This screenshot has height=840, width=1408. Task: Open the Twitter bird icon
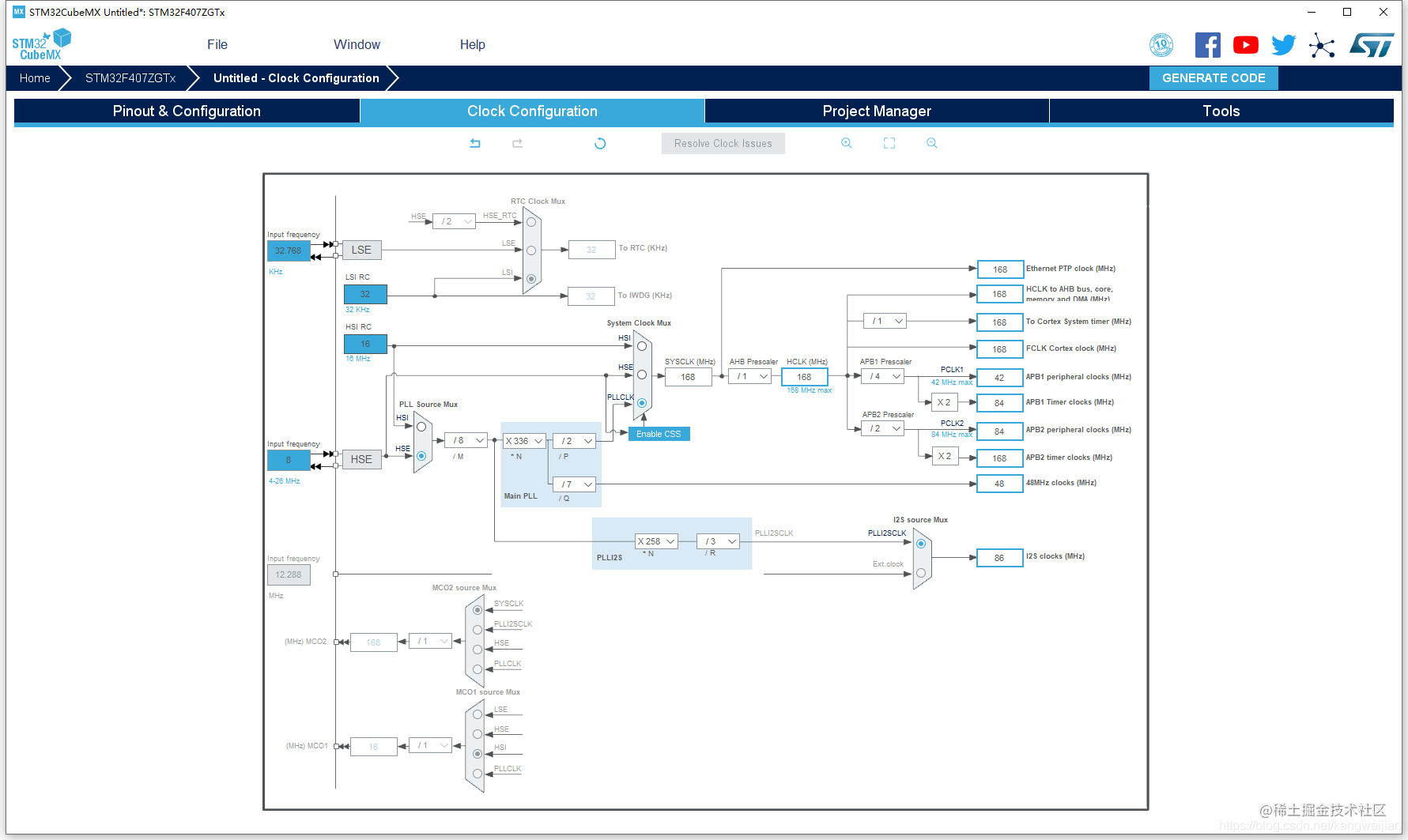click(1284, 45)
